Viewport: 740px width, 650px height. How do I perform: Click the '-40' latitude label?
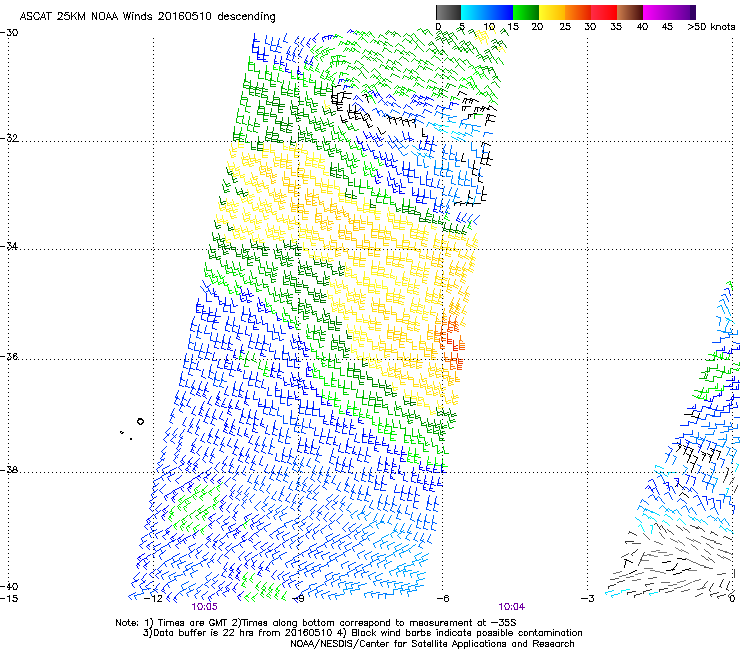tap(9, 586)
